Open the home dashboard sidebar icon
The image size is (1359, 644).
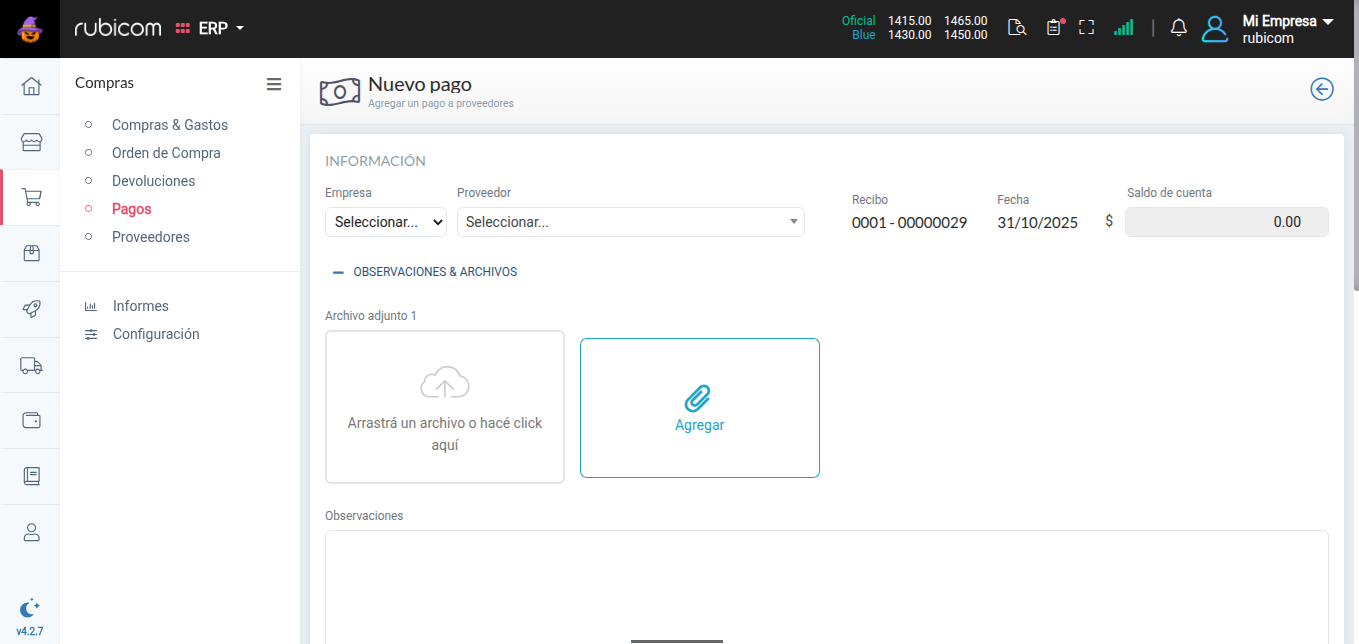point(31,86)
